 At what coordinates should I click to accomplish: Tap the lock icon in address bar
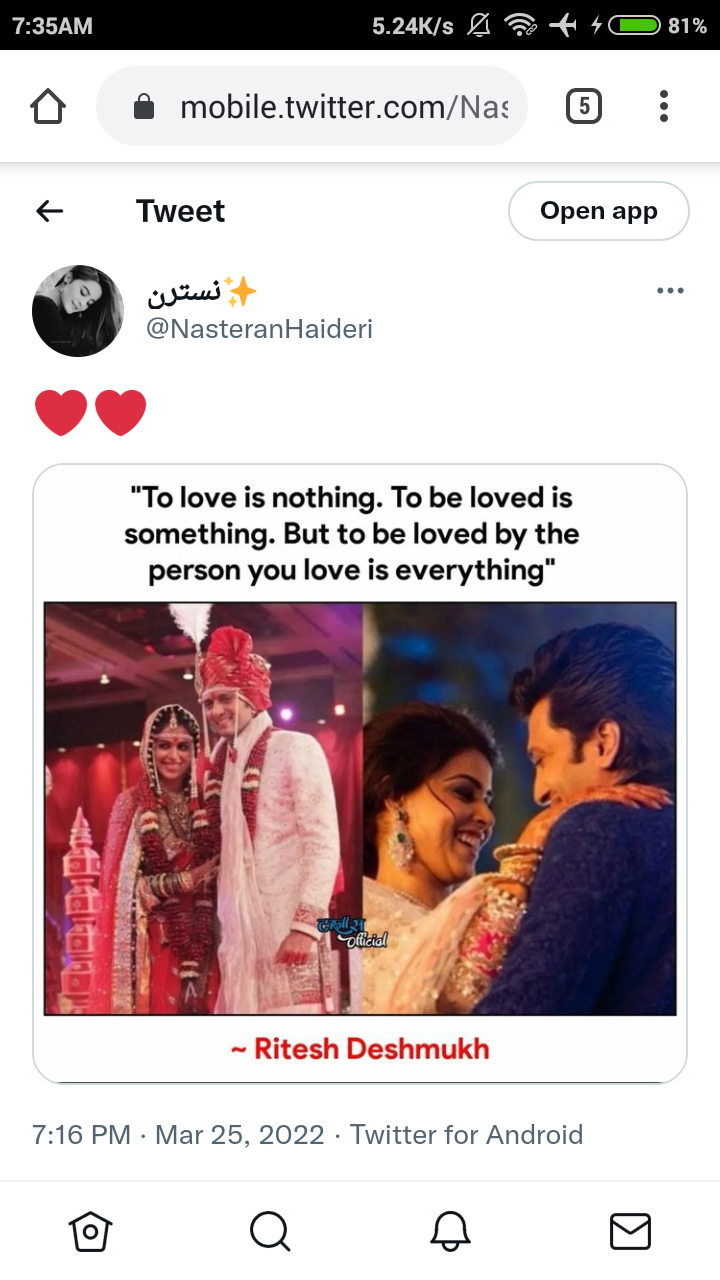[x=144, y=107]
